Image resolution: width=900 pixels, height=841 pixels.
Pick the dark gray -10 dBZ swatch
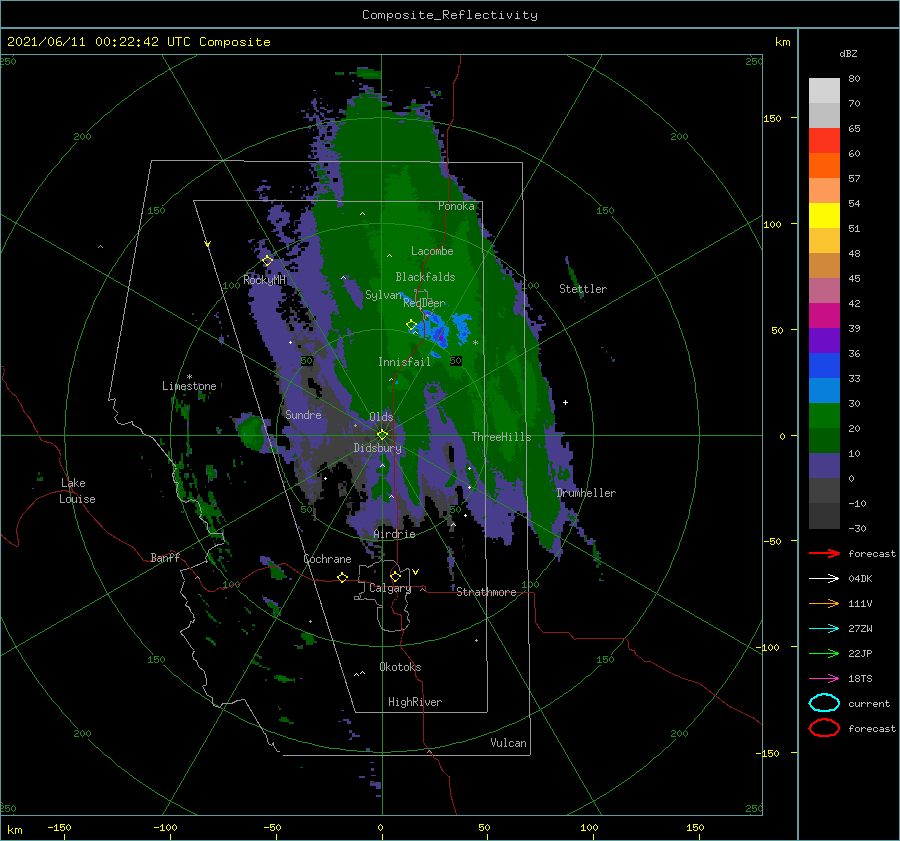[x=824, y=516]
